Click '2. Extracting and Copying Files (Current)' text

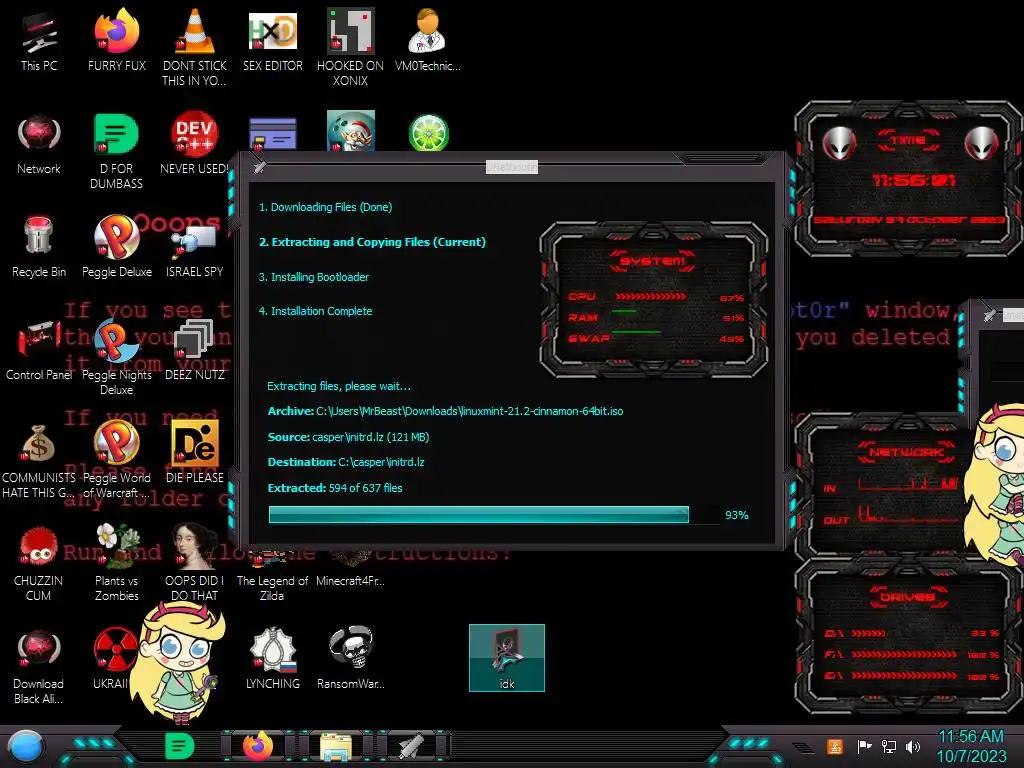[372, 242]
